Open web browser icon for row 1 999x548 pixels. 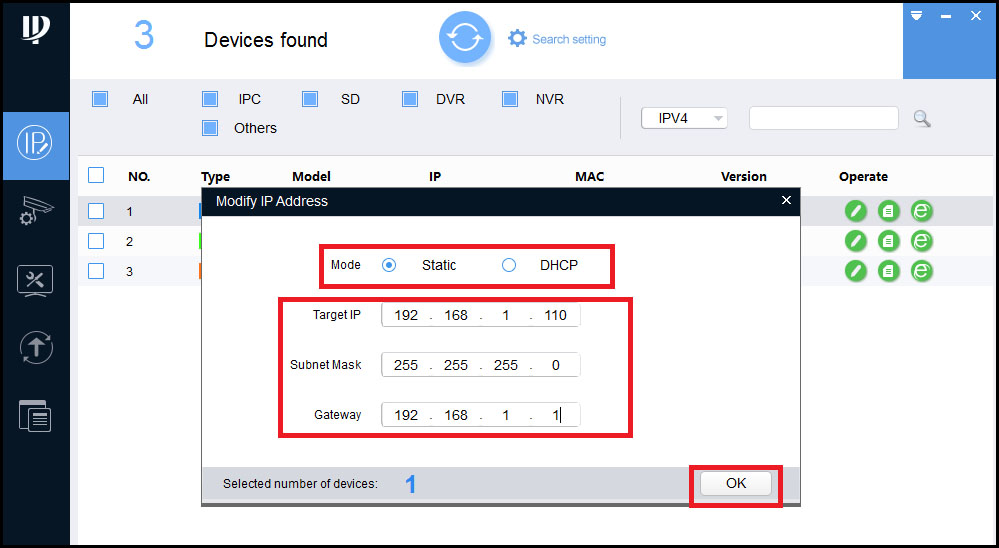pos(921,211)
